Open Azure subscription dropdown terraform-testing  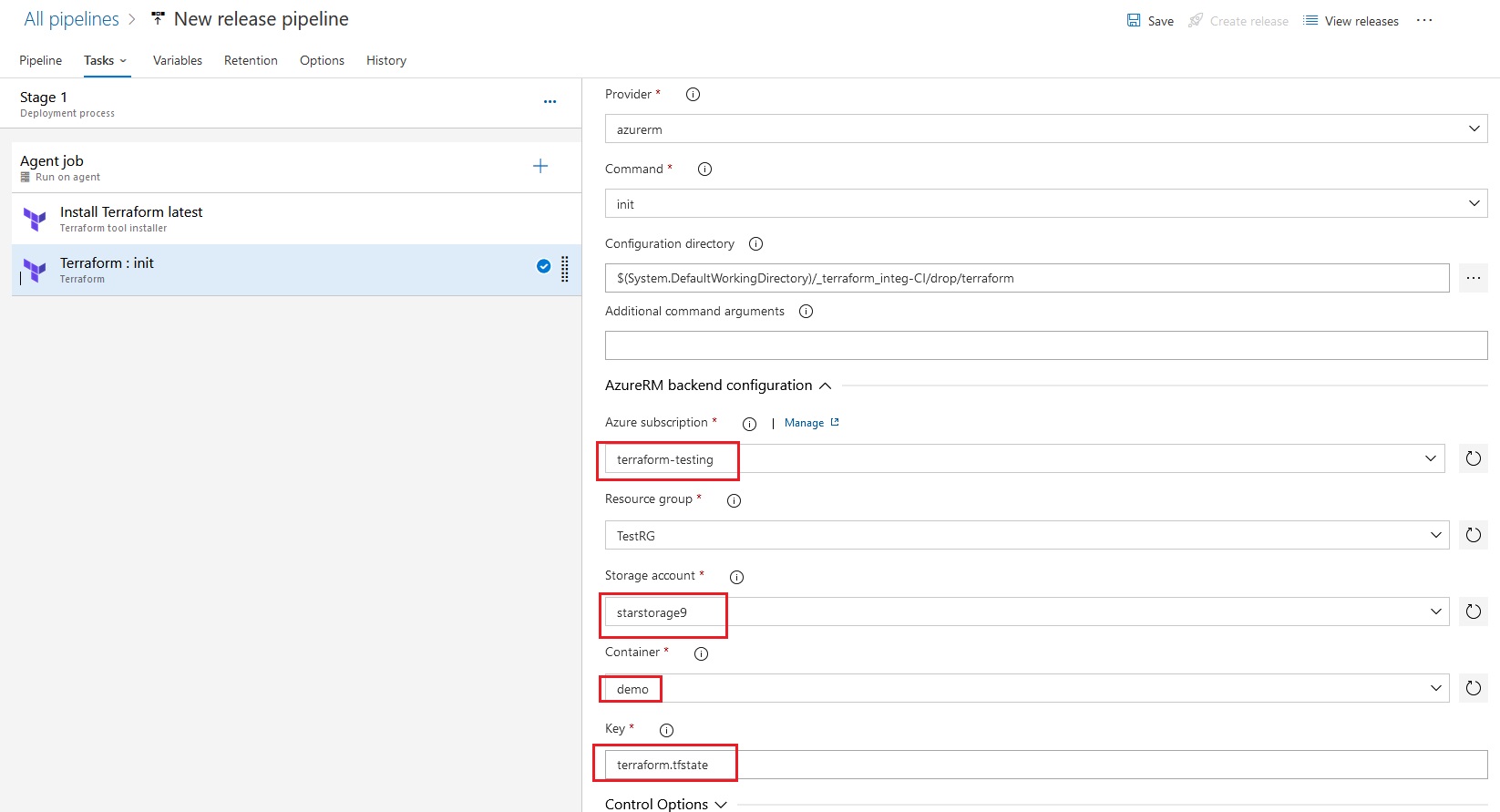click(x=1025, y=458)
